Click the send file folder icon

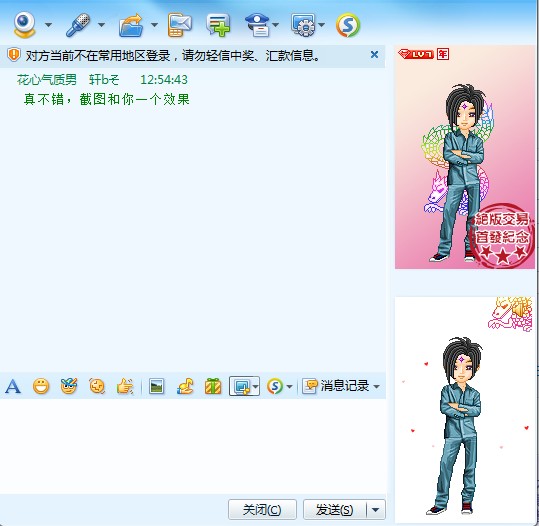pyautogui.click(x=131, y=25)
